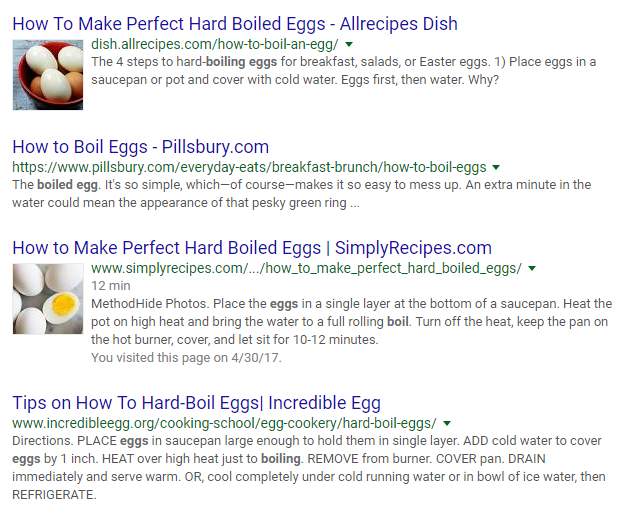Click the simplyrecipes.com green URL text
The height and width of the screenshot is (524, 621).
pos(307,268)
